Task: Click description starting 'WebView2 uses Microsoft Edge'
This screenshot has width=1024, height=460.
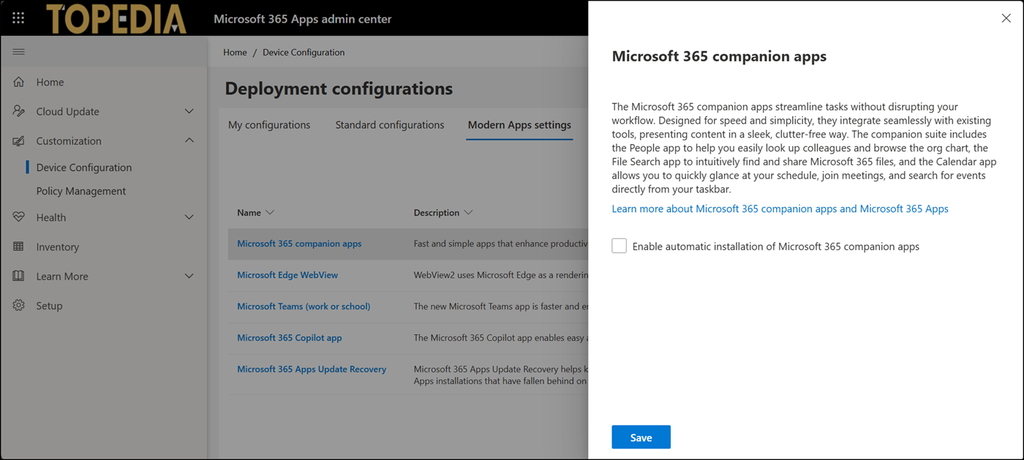Action: pos(500,275)
